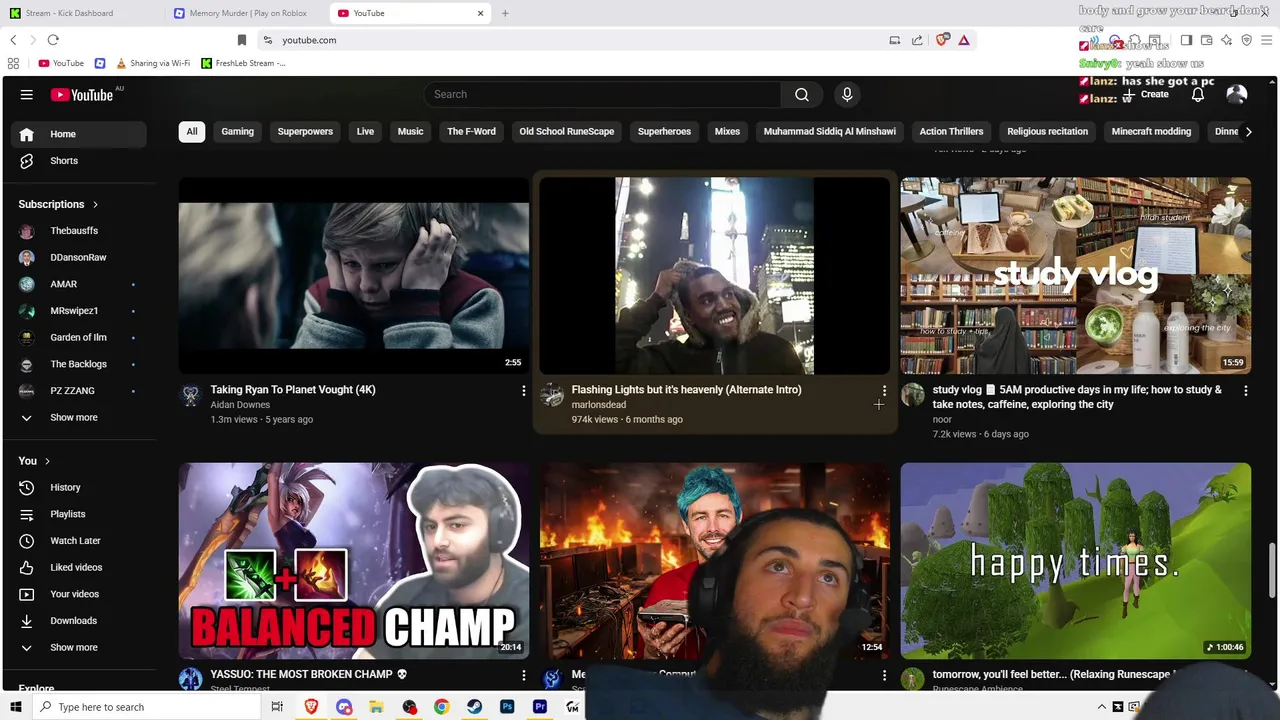Click the browser reload button

click(53, 40)
